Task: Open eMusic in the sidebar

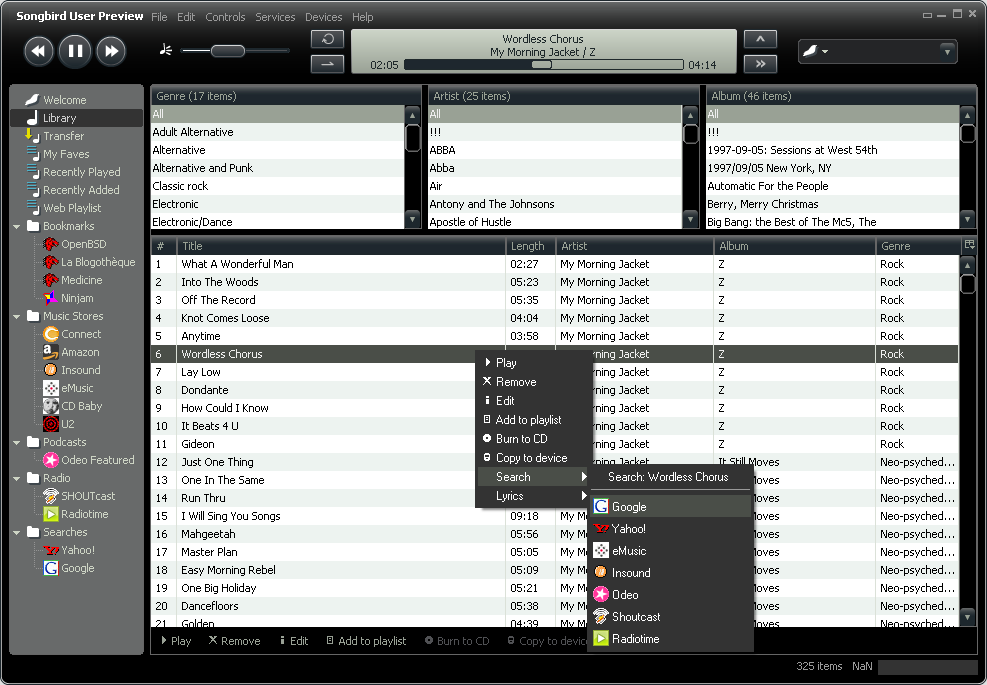Action: click(x=77, y=388)
